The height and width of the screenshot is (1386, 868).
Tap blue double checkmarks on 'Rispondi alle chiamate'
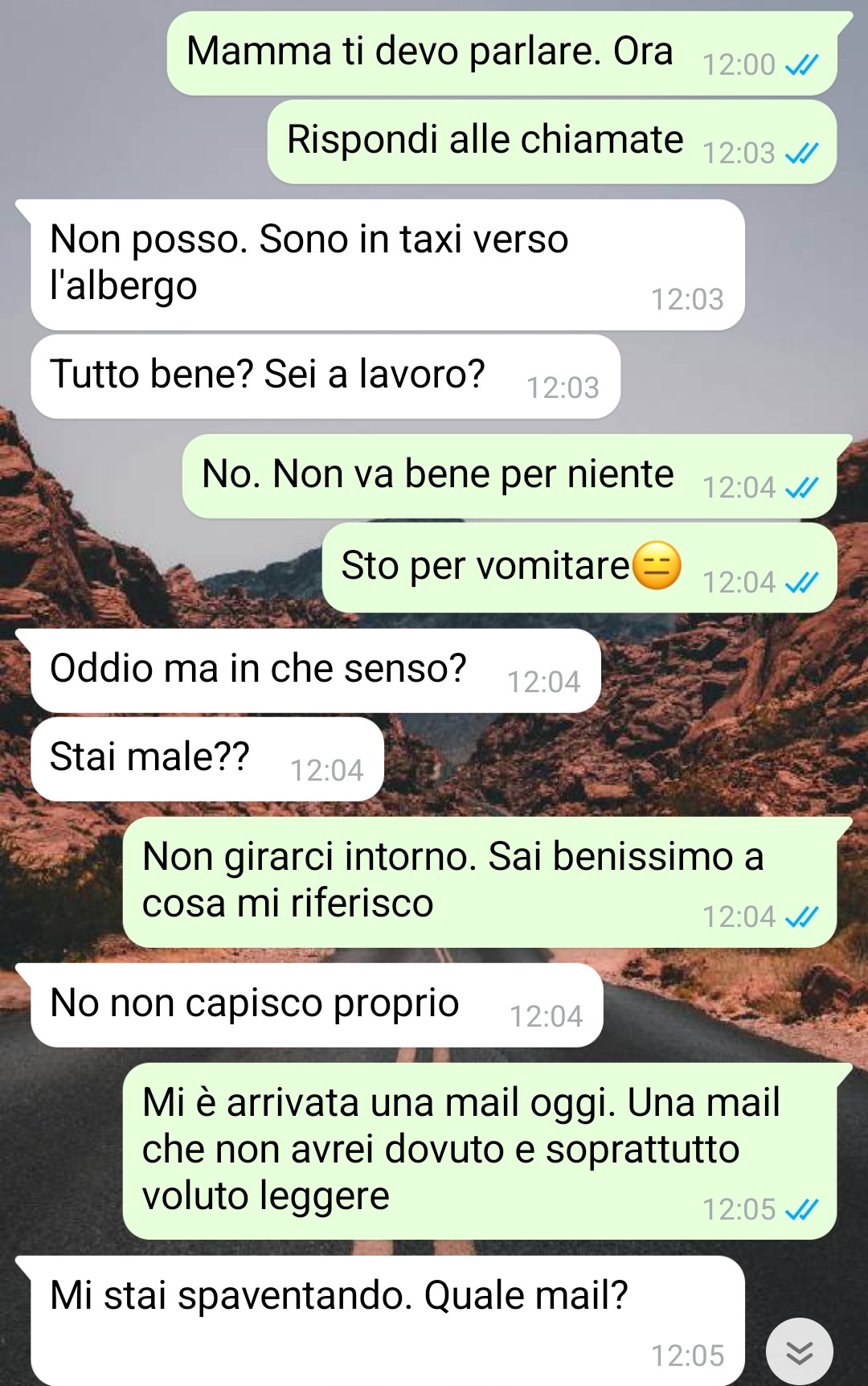pos(801,153)
